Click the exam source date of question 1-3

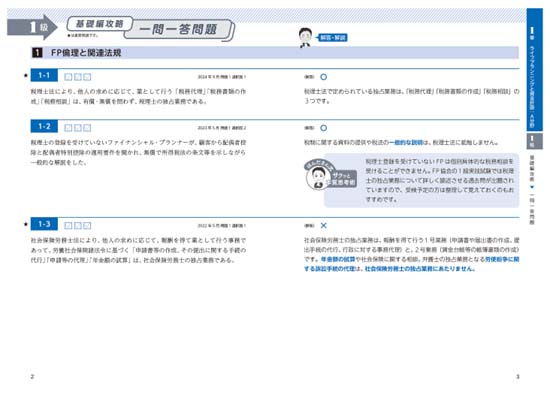tap(222, 226)
